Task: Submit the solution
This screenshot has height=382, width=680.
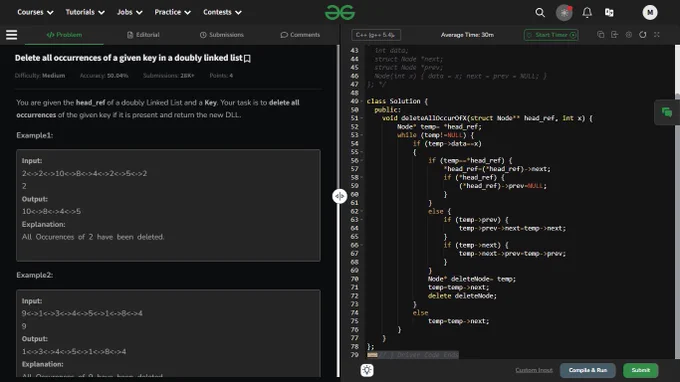Action: click(x=641, y=370)
